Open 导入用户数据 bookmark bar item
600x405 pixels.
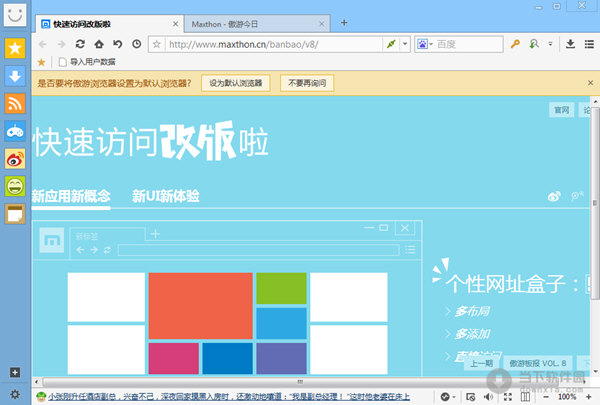87,62
